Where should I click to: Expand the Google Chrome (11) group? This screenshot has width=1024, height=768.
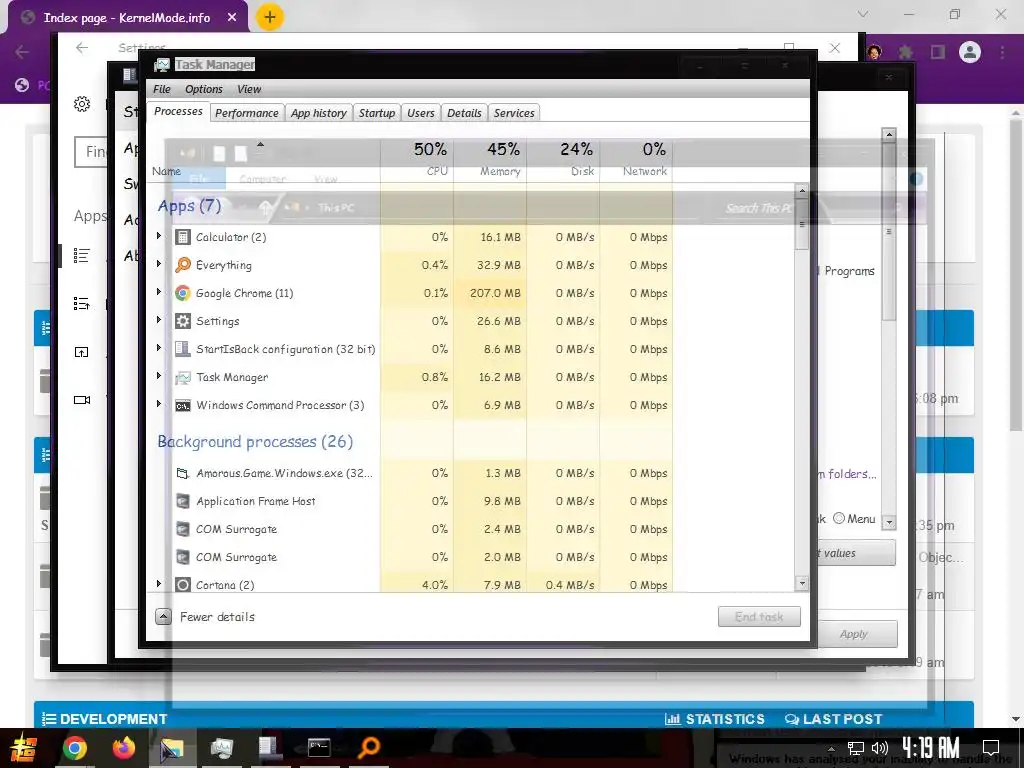click(159, 292)
